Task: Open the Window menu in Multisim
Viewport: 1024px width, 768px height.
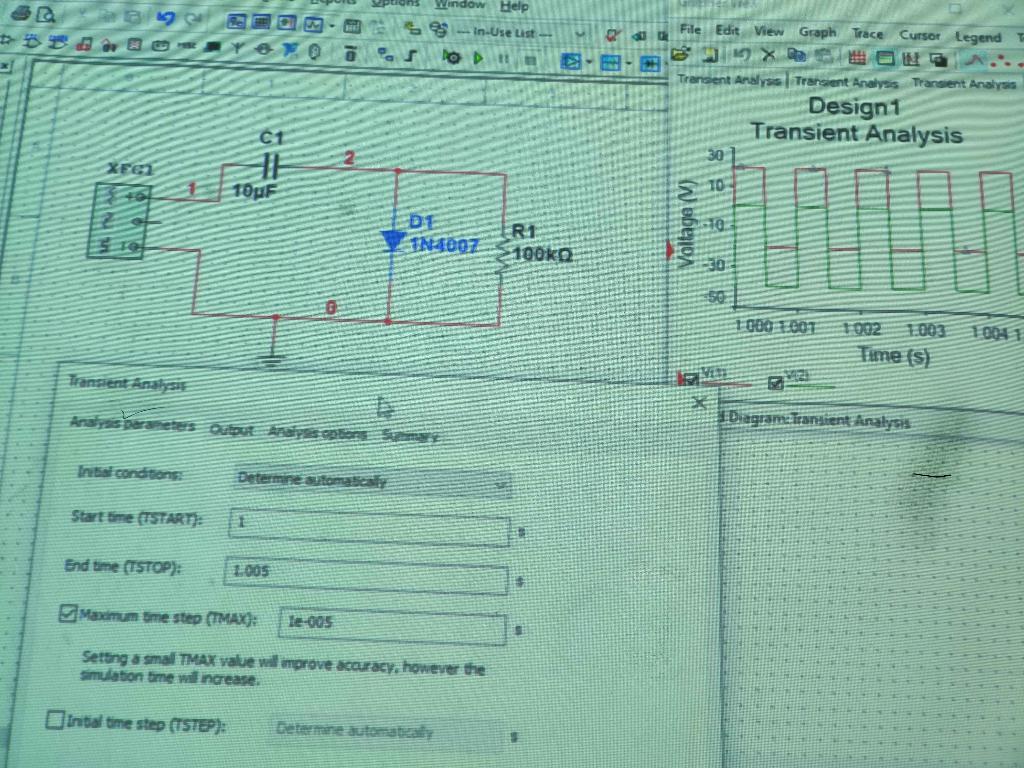Action: (x=460, y=5)
